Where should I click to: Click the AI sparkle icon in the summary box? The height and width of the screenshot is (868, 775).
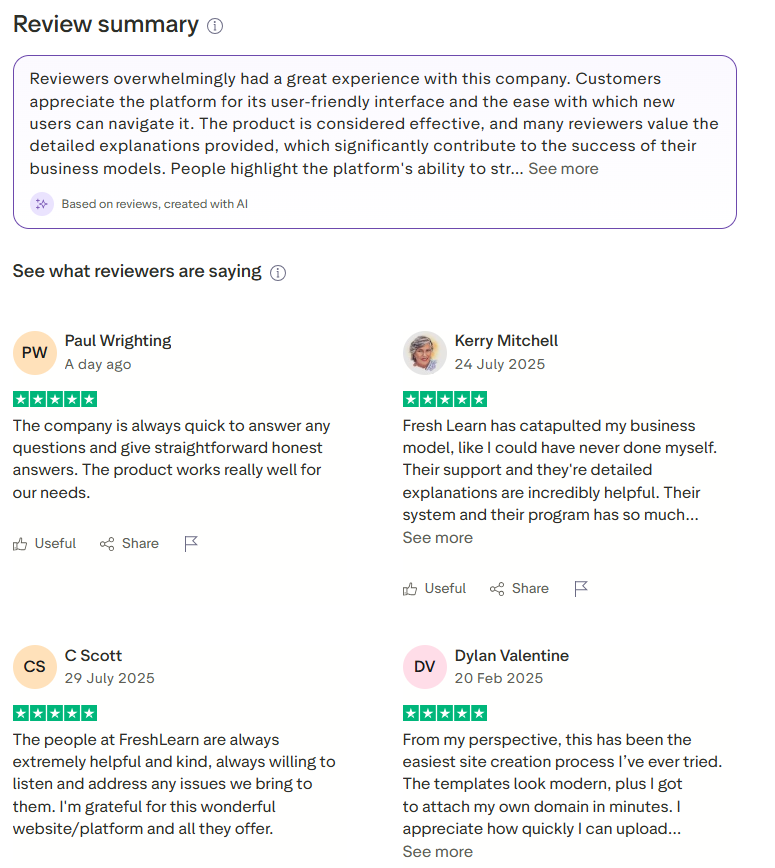[41, 203]
